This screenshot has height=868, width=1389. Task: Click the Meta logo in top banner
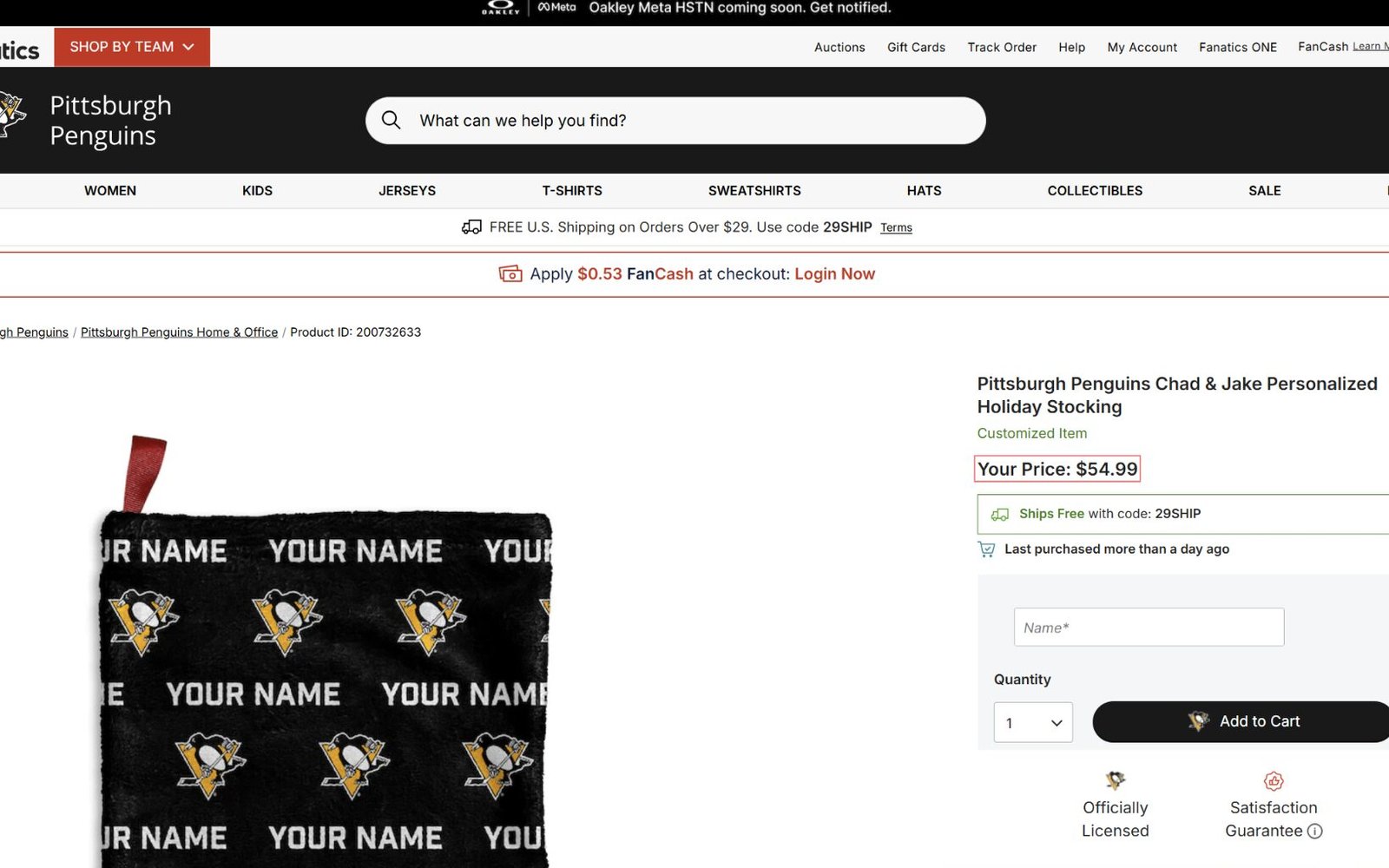[556, 7]
